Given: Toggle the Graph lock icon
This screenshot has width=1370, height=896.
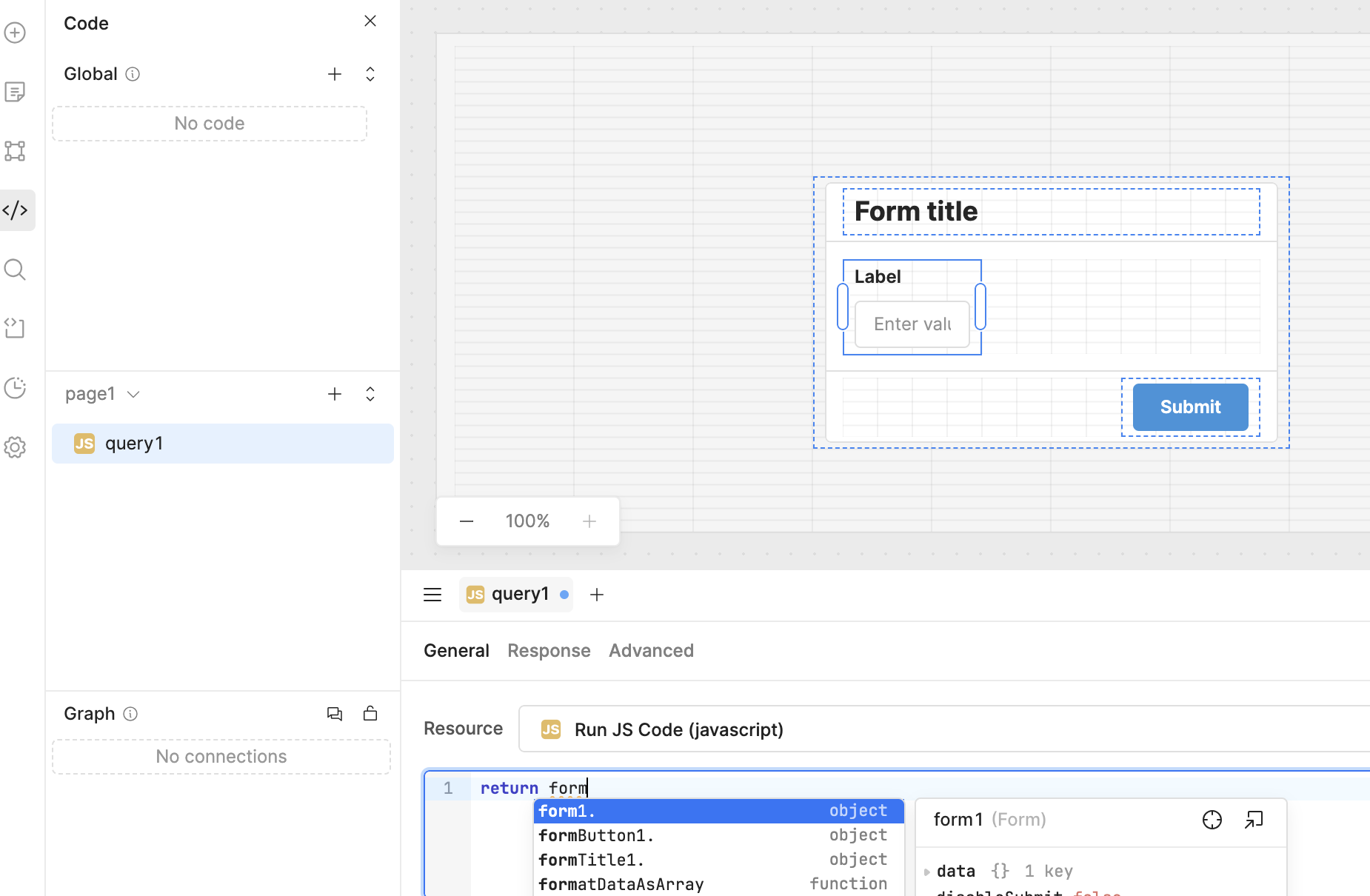Looking at the screenshot, I should 370,713.
